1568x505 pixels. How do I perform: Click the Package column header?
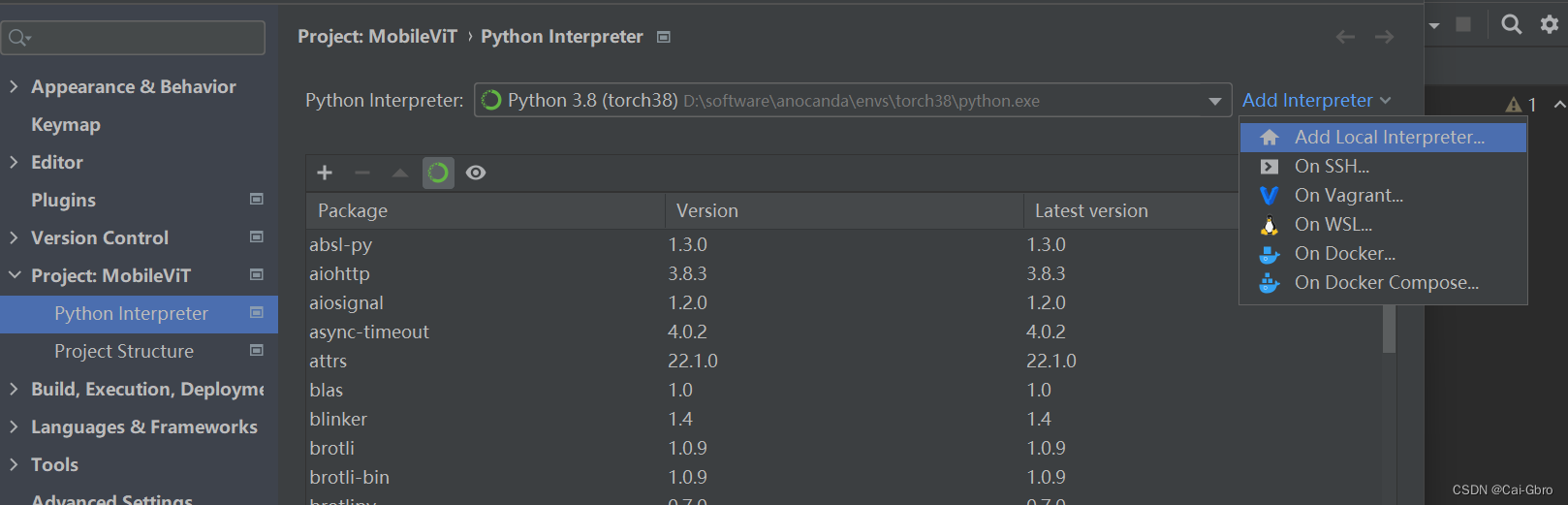click(x=486, y=211)
